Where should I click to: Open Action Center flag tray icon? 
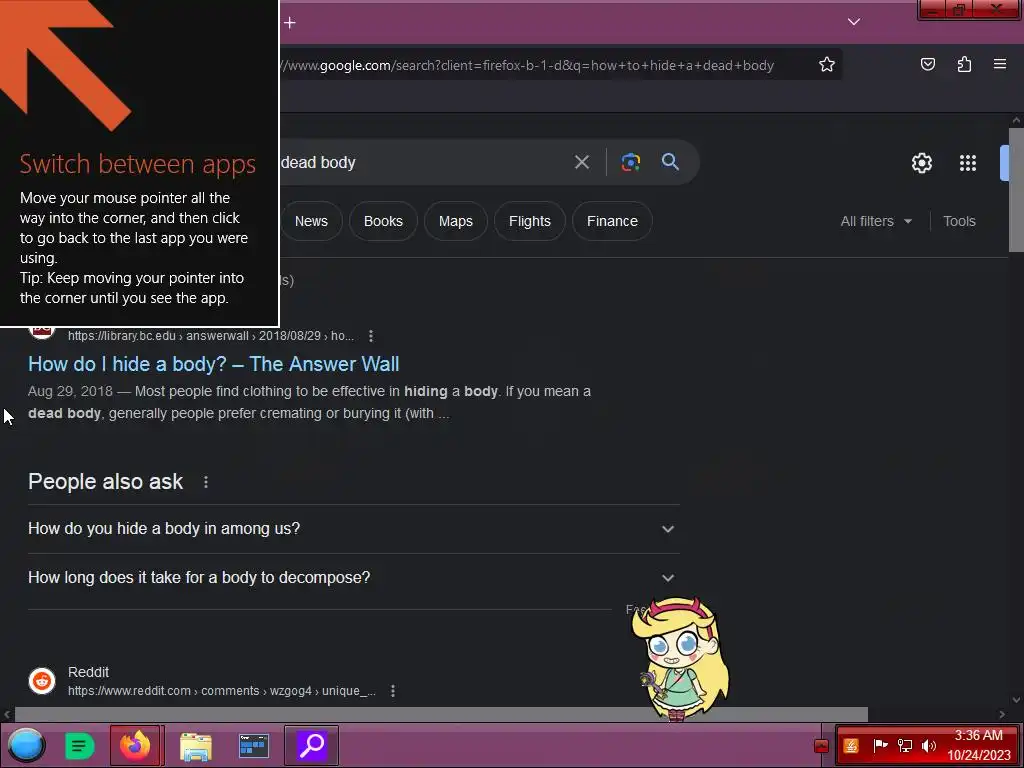[x=880, y=745]
